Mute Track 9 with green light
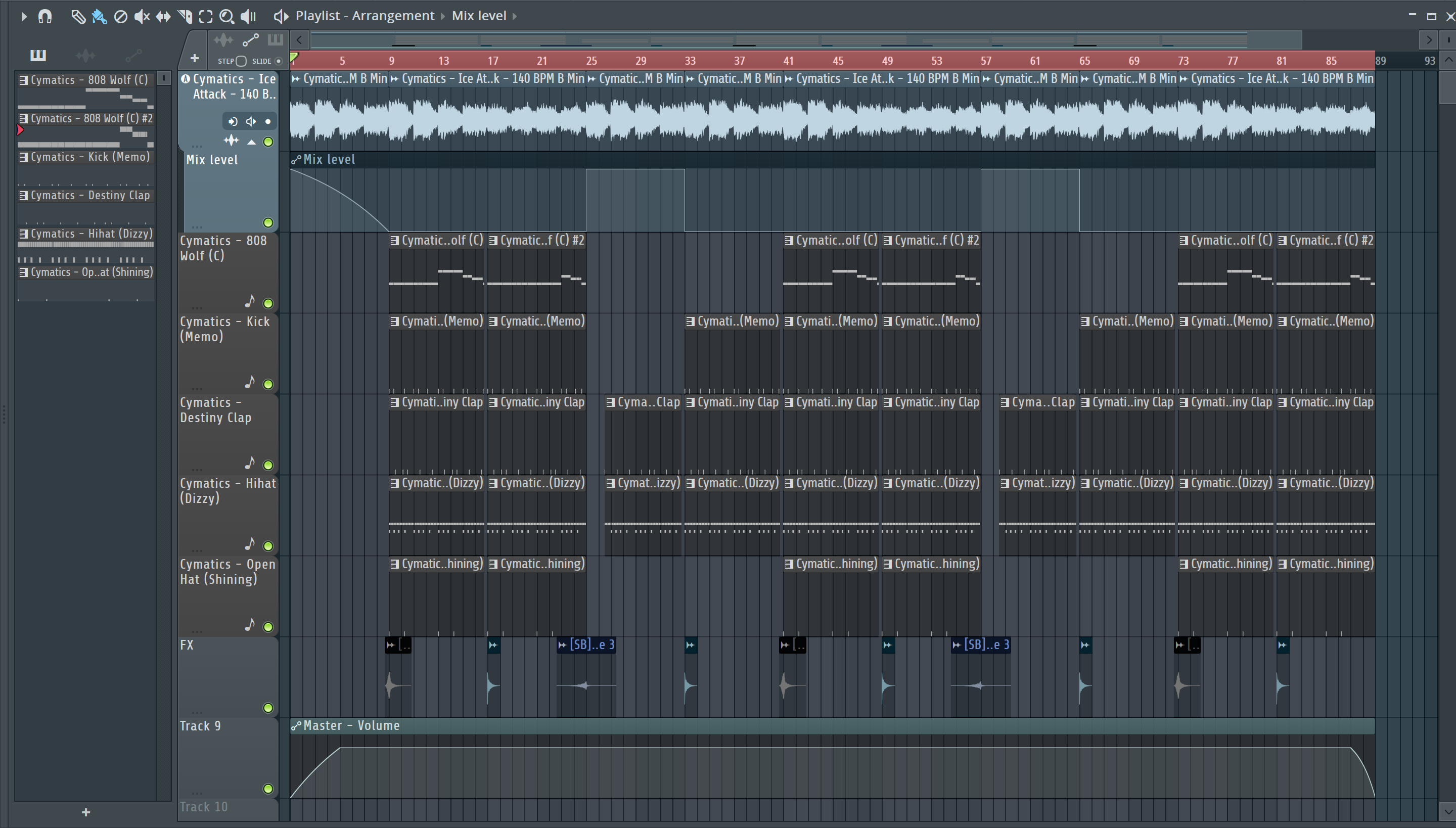Image resolution: width=1456 pixels, height=828 pixels. 268,788
